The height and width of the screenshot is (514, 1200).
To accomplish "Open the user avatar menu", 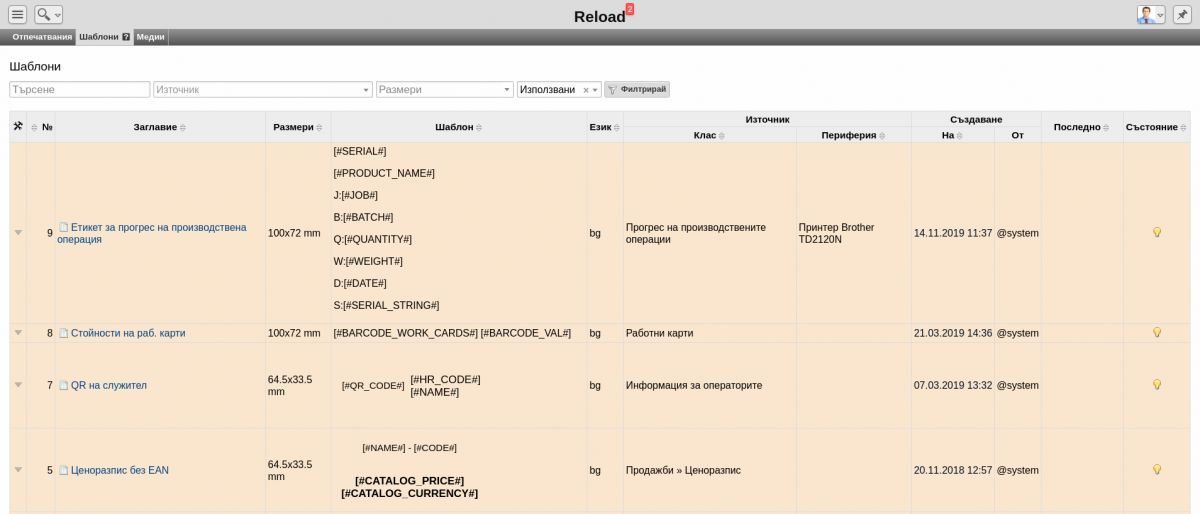I will coord(1151,14).
